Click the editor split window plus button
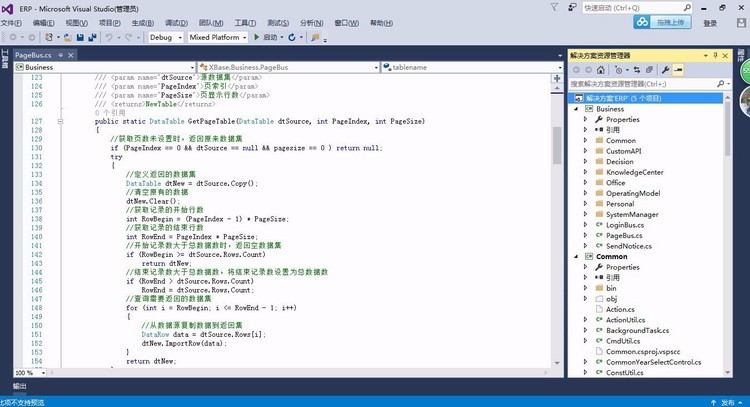 click(557, 78)
